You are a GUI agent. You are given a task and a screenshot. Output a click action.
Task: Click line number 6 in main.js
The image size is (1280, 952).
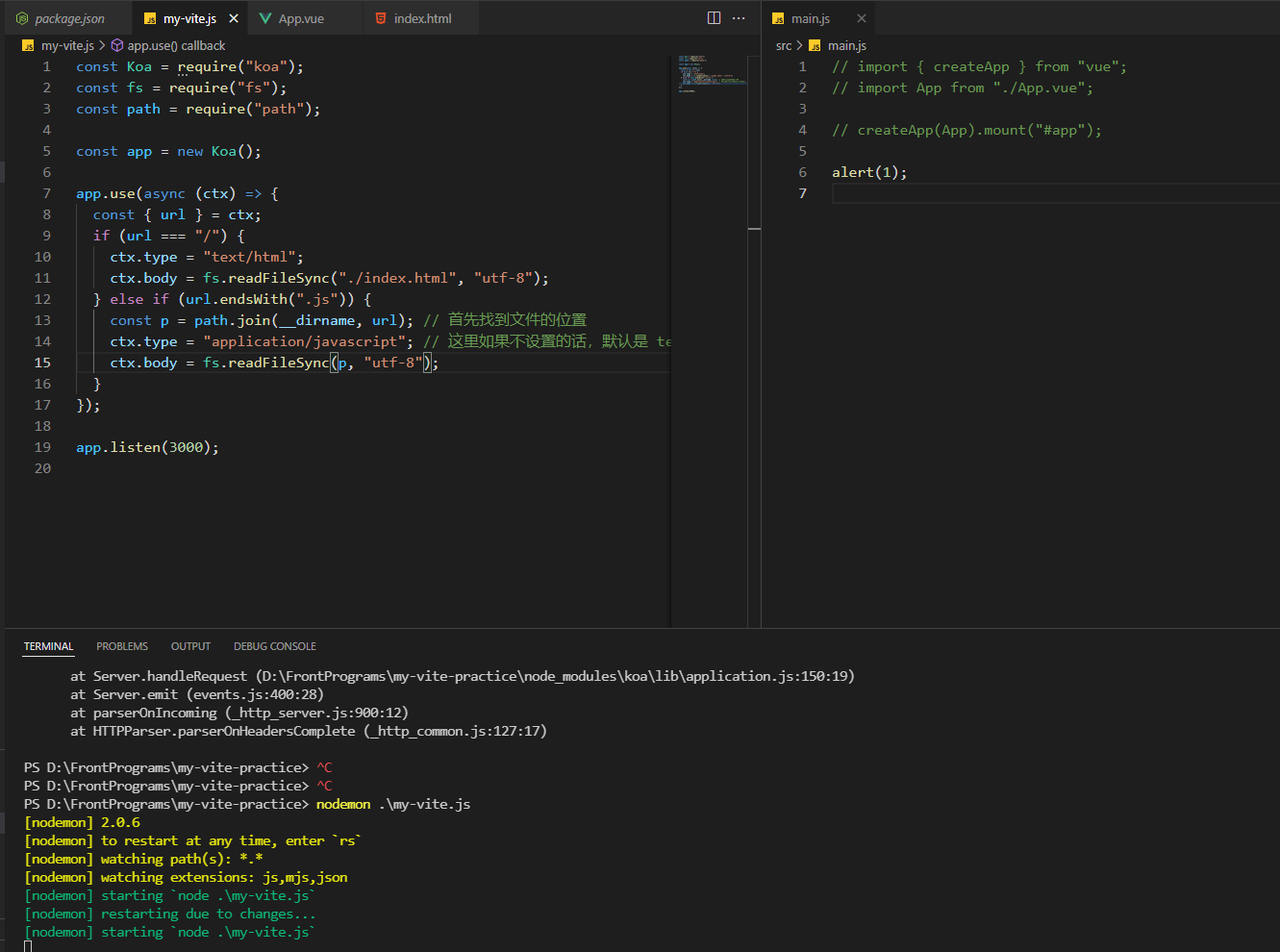[802, 172]
